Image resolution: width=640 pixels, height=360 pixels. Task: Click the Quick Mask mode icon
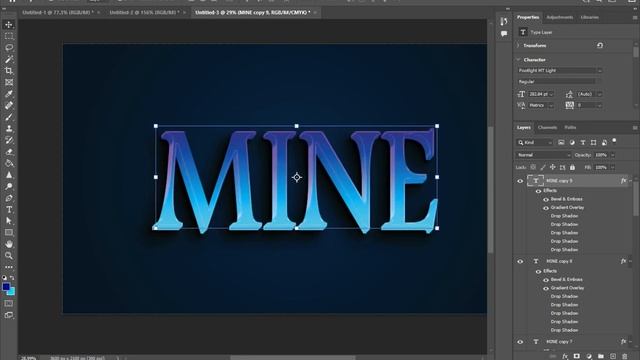(x=9, y=304)
